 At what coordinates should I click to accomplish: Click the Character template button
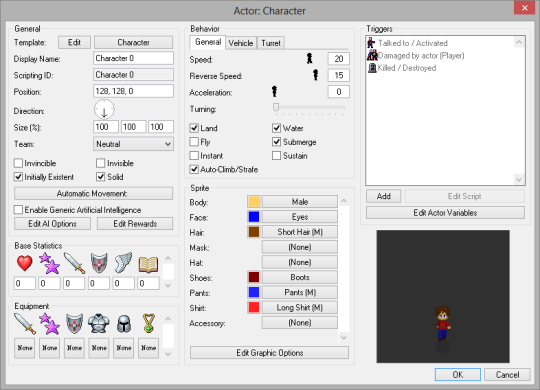133,42
